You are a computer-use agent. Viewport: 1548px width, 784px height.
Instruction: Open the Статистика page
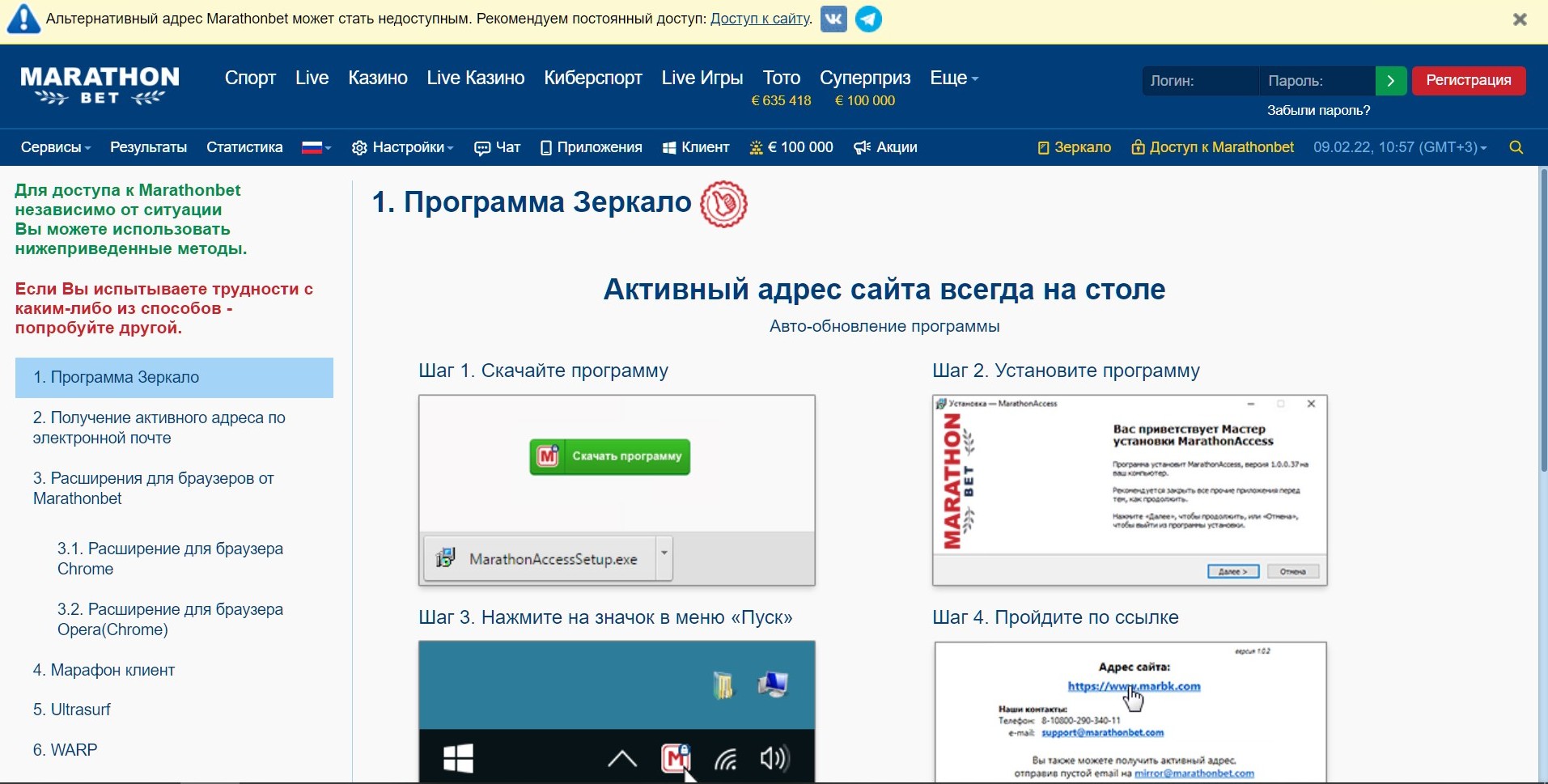[244, 147]
